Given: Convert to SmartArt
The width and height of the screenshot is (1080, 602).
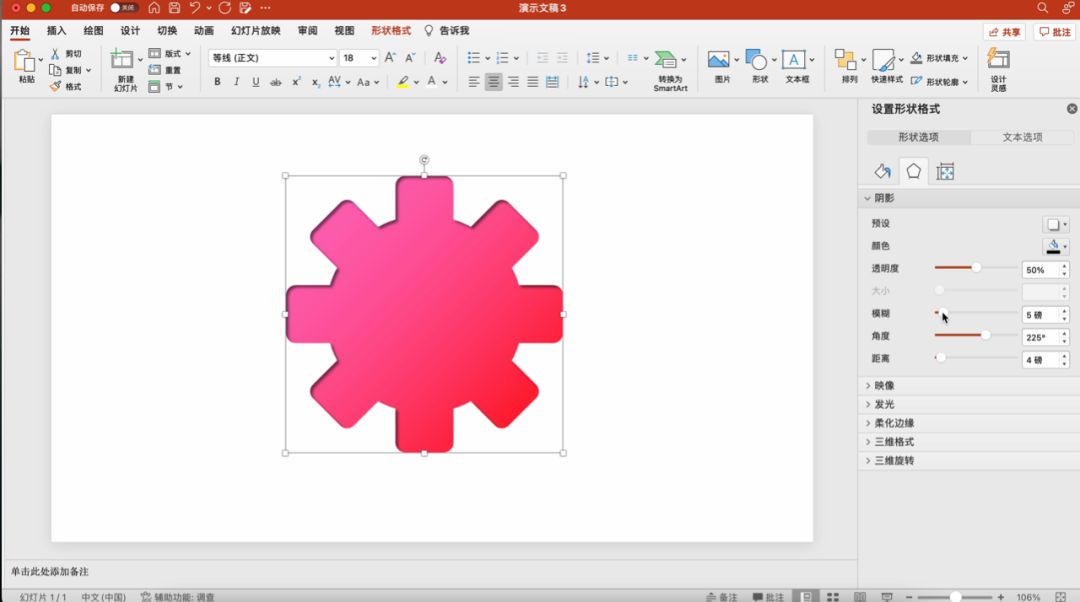Looking at the screenshot, I should click(670, 70).
